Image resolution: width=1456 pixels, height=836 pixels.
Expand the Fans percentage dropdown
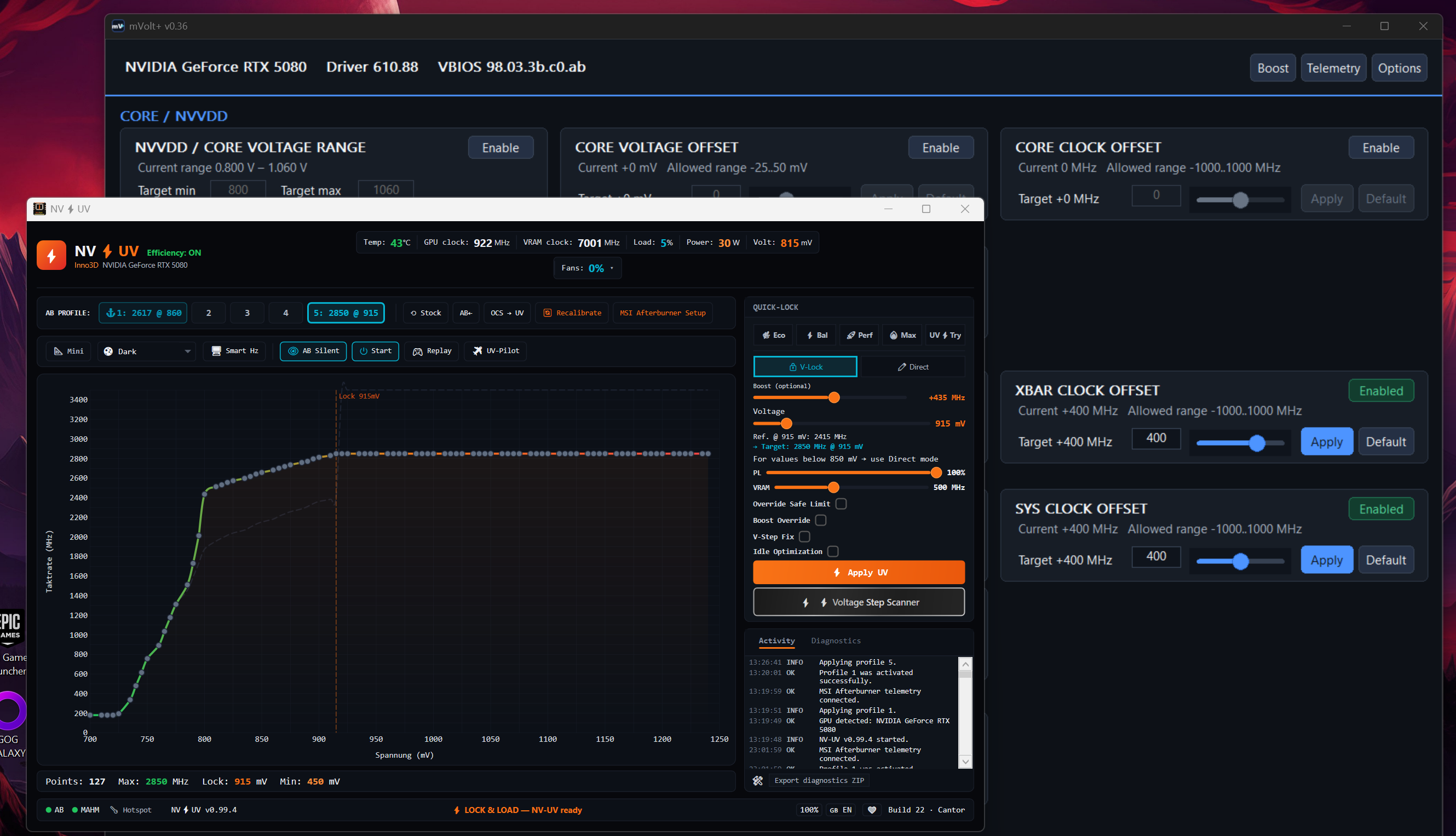pyautogui.click(x=588, y=268)
